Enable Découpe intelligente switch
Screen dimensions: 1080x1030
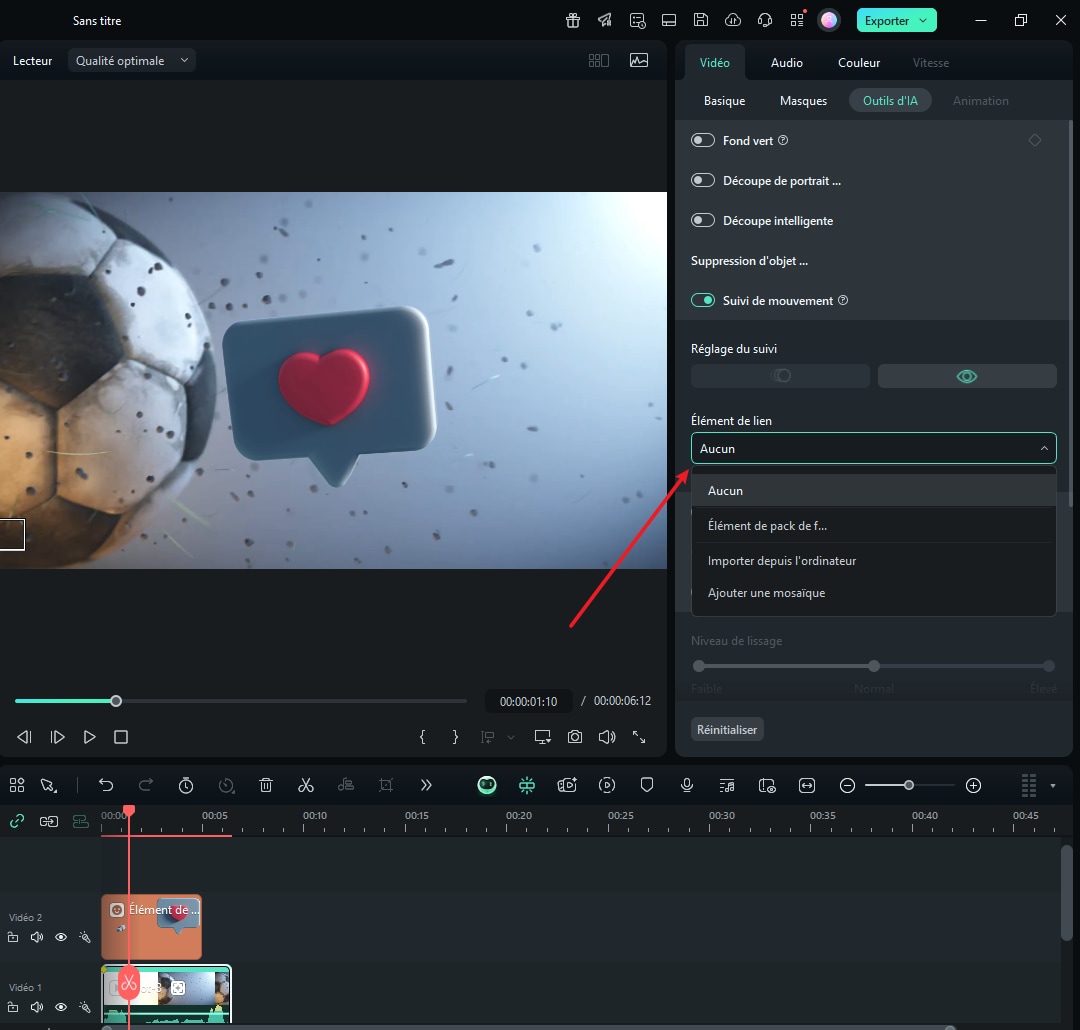click(703, 220)
